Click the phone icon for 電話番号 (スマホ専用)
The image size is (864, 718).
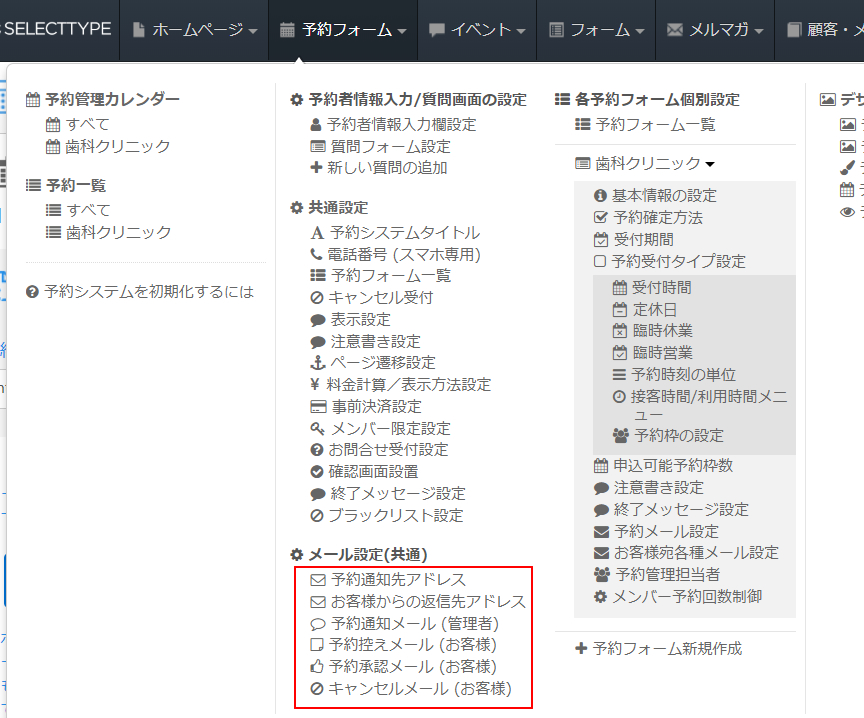pos(317,254)
